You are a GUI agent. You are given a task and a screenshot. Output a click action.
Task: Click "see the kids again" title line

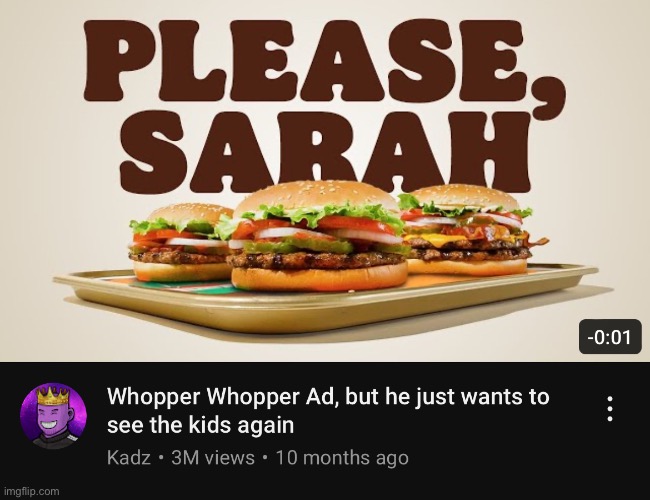point(201,425)
